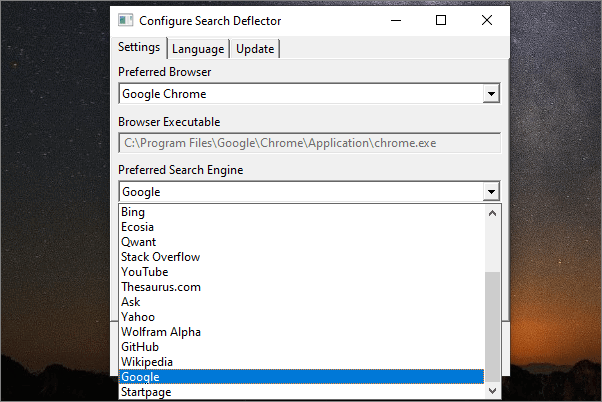Minimize the Configure Search Deflector window

coord(396,20)
